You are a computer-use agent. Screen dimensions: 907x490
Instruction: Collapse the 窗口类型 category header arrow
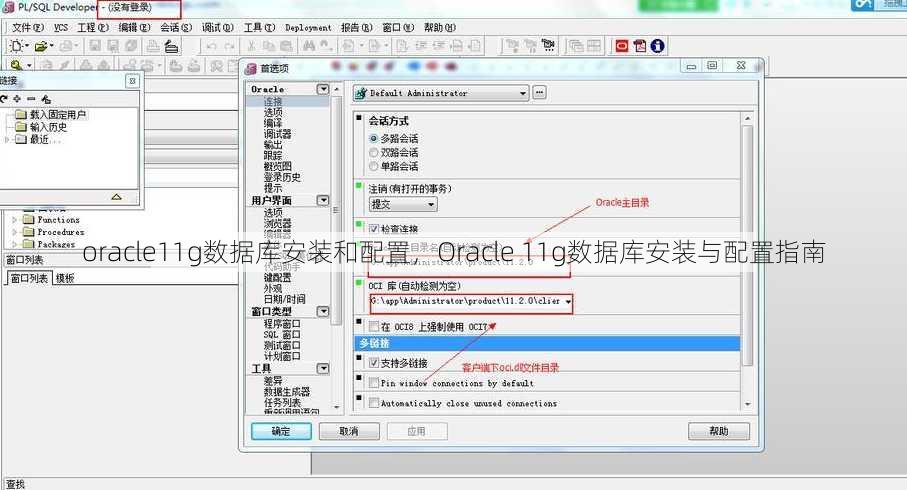coord(323,311)
